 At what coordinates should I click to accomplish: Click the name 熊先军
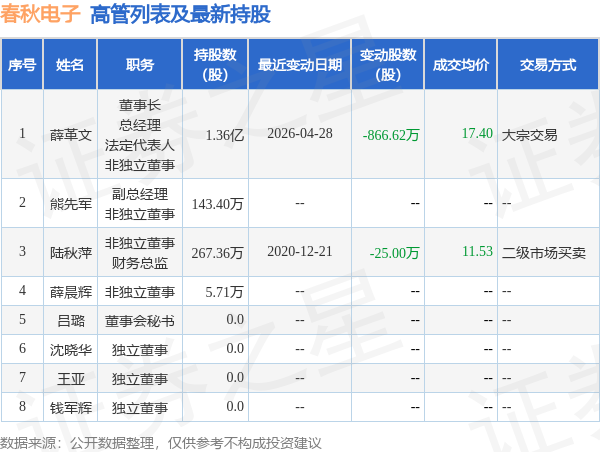coord(71,204)
